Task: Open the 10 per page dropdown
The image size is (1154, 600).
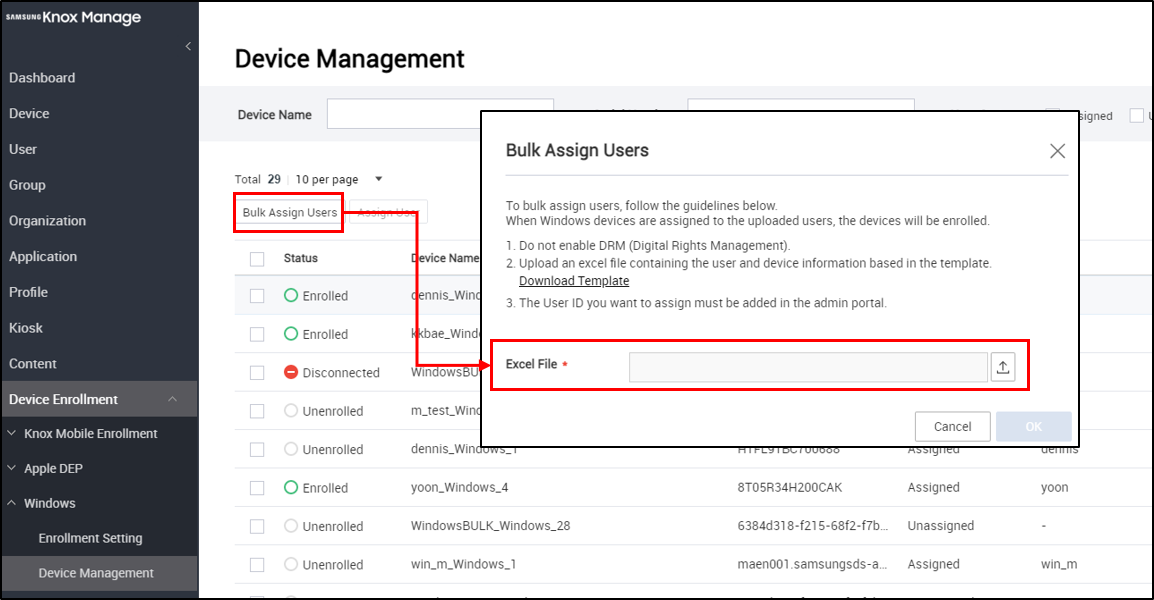Action: click(339, 179)
